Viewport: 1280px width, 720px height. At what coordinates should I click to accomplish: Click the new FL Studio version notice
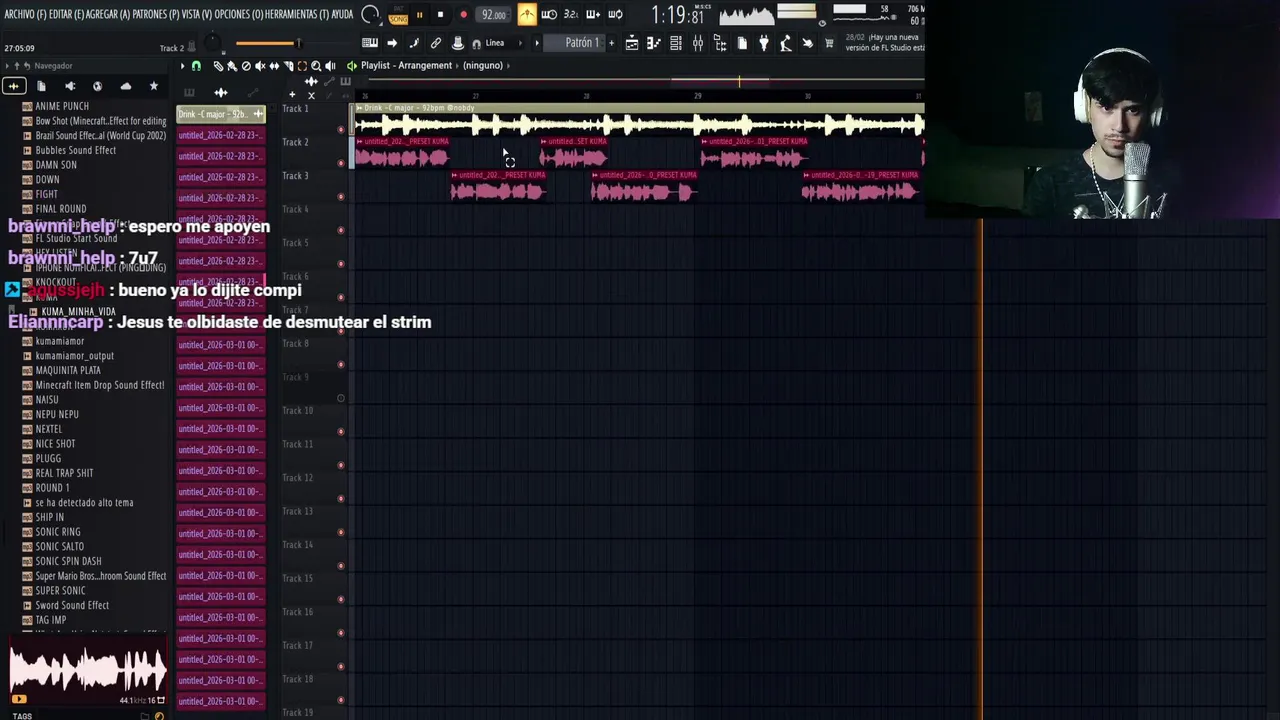(884, 42)
